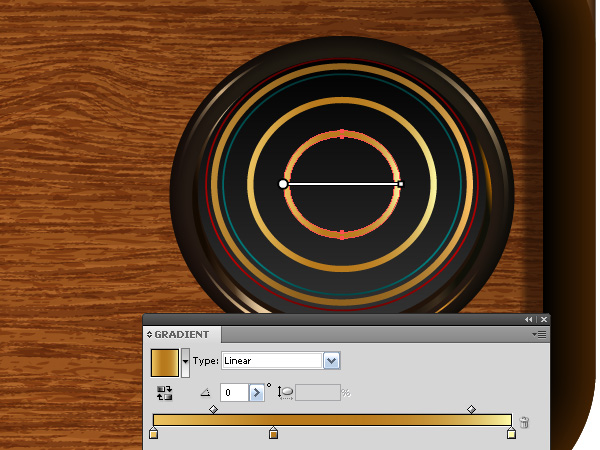Viewport: 600px width, 450px height.
Task: Click the delete stop trash icon
Action: (x=524, y=422)
